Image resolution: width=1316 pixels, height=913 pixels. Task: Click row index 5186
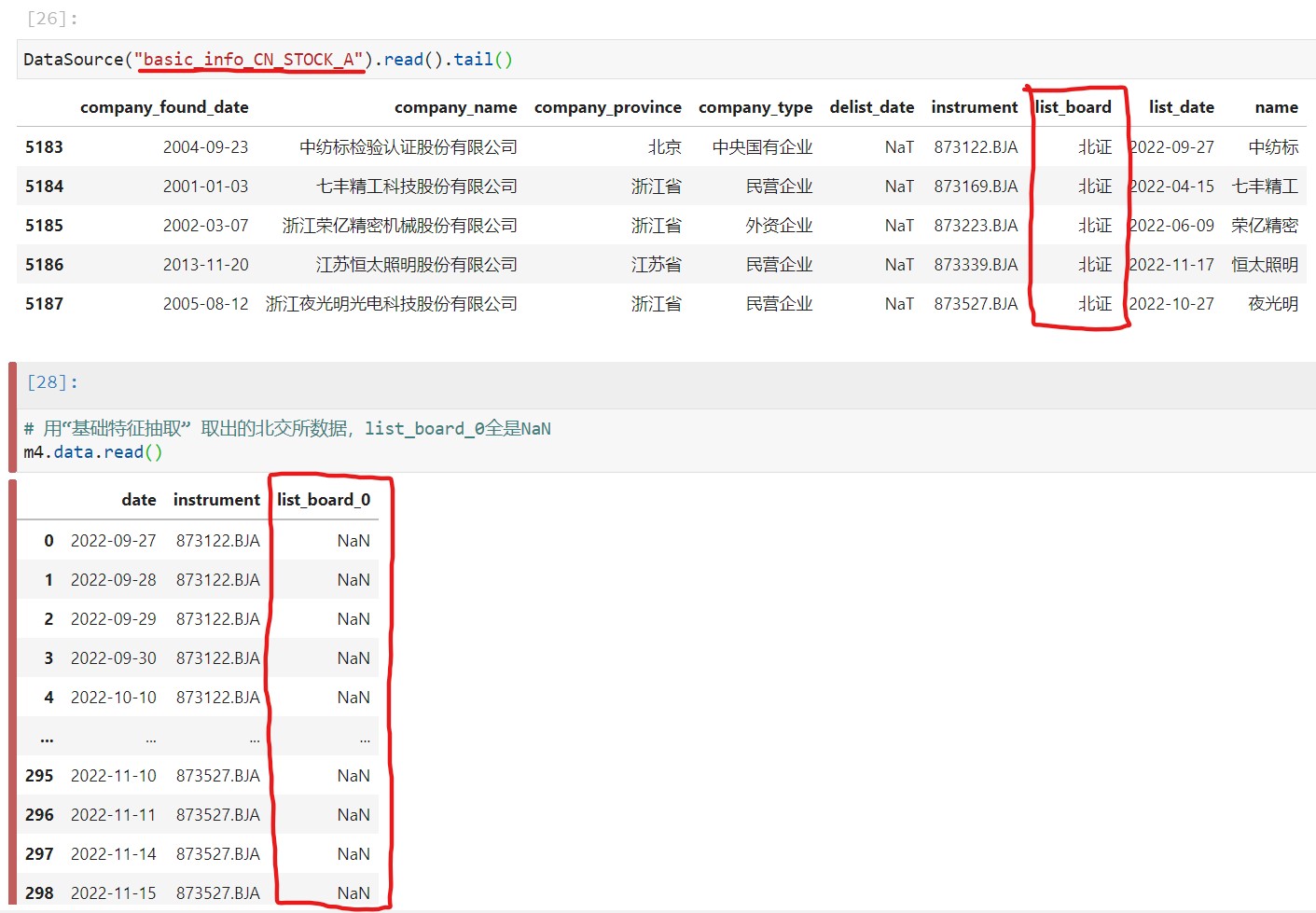(44, 265)
